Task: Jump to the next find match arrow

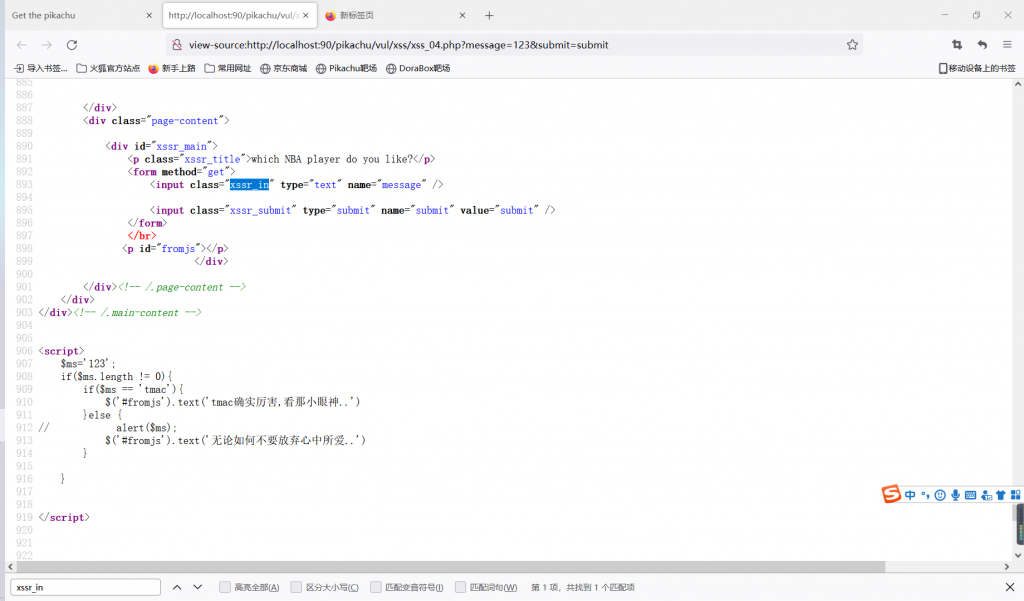Action: (198, 587)
